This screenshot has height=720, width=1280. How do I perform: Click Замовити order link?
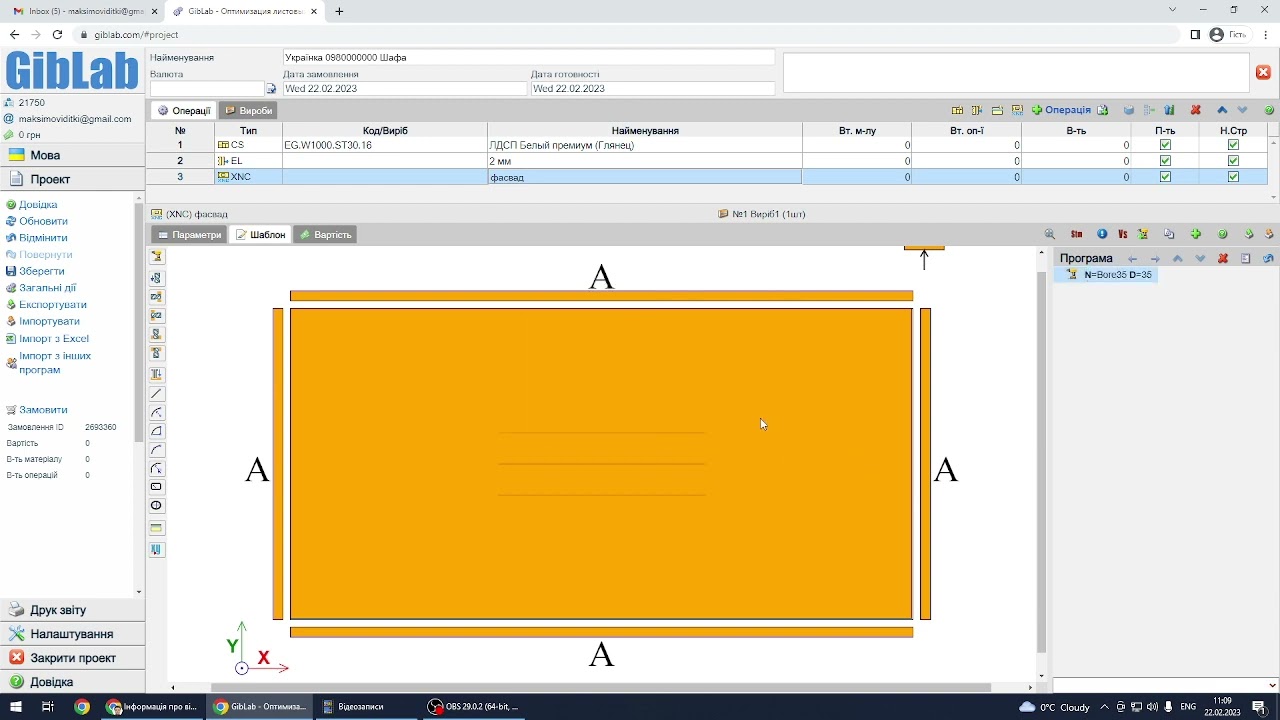tap(43, 410)
